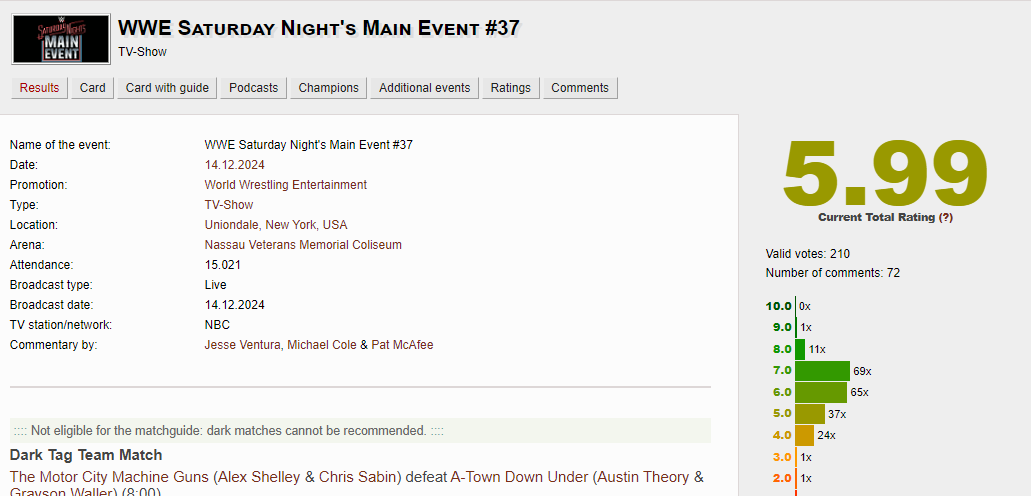Click the orange 4.0 rating bar
The height and width of the screenshot is (496, 1031).
click(804, 435)
